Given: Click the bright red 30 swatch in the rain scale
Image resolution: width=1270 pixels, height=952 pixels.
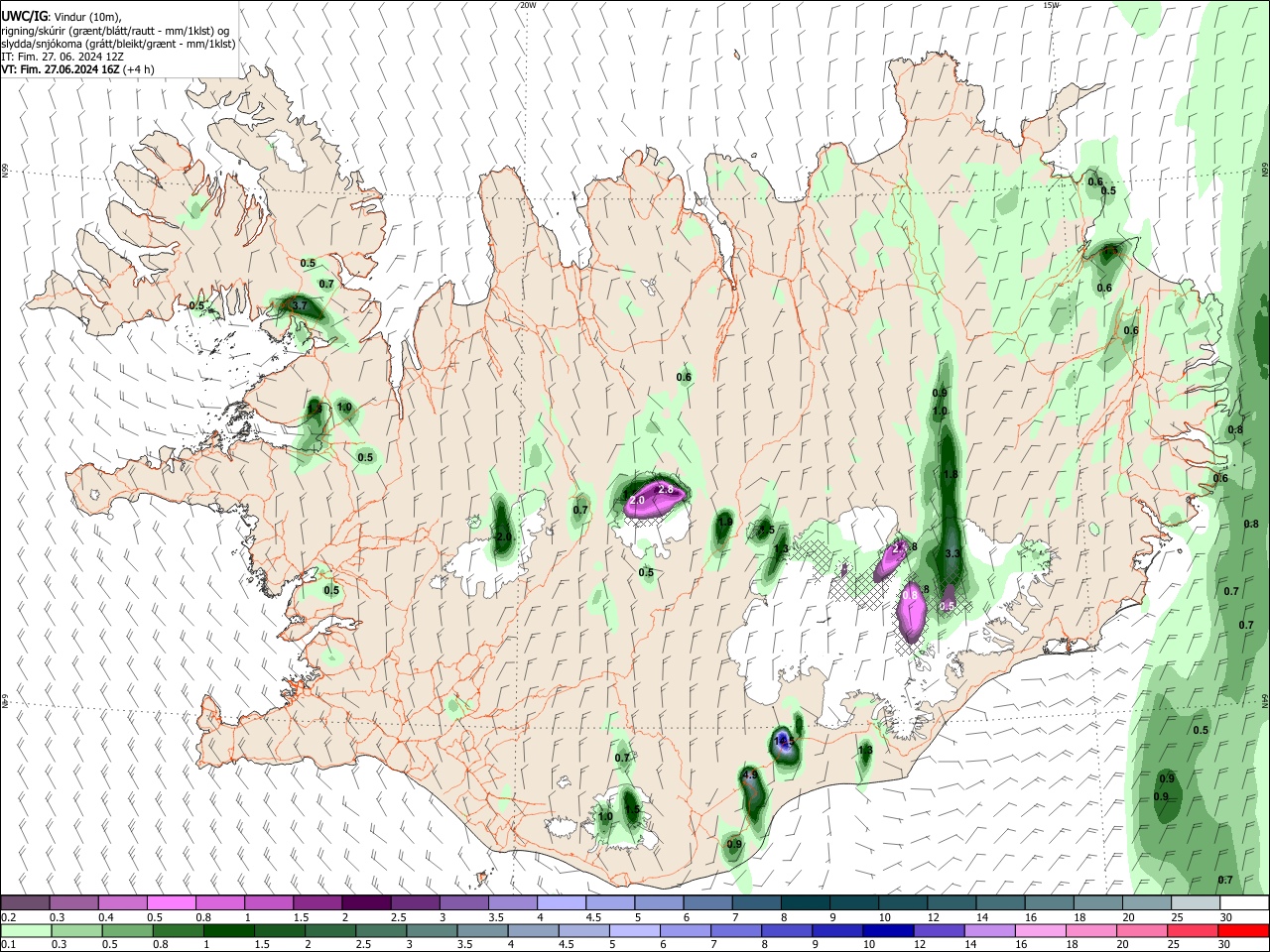Looking at the screenshot, I should pyautogui.click(x=1244, y=931).
